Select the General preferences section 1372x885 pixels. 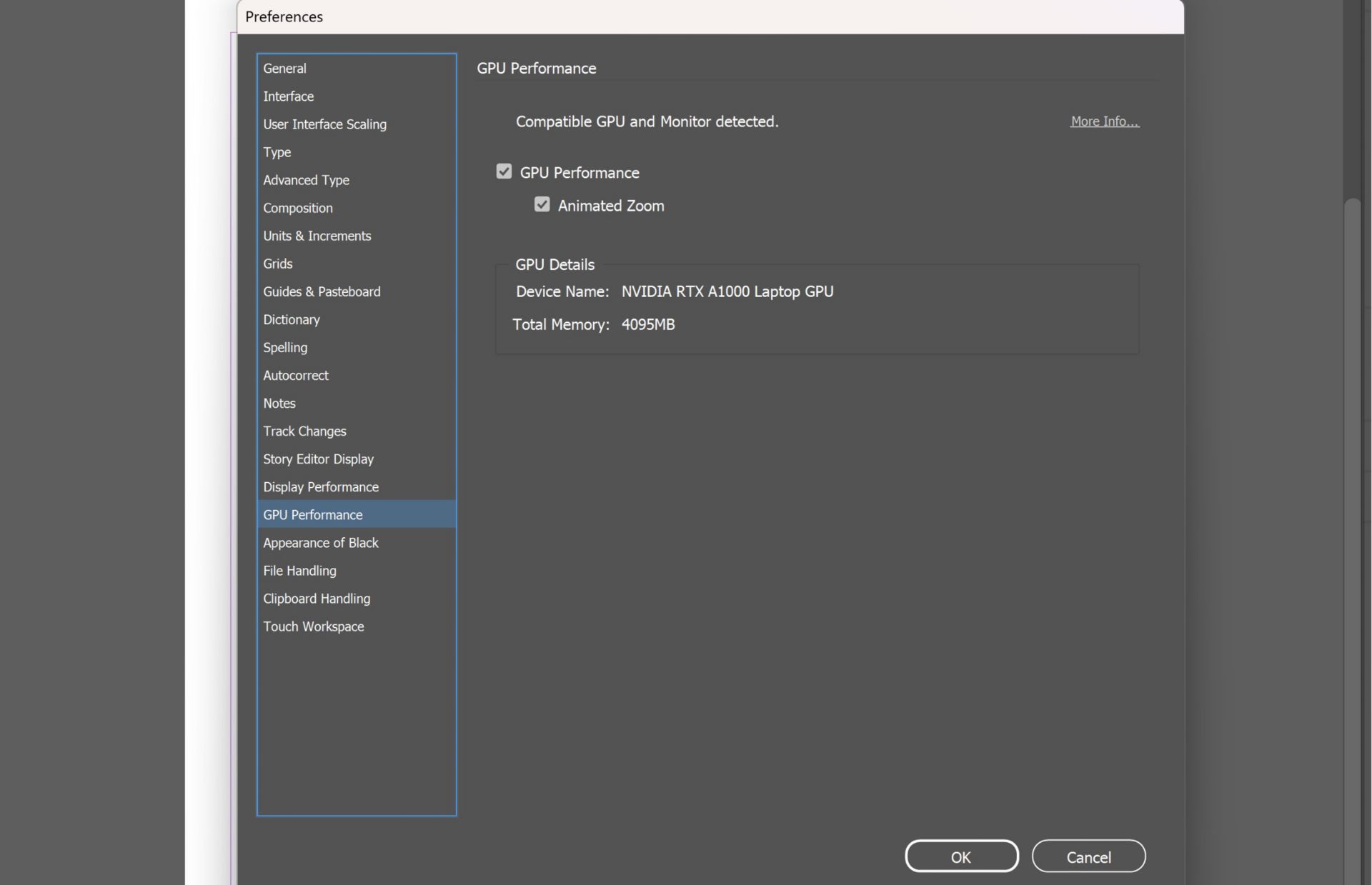284,68
